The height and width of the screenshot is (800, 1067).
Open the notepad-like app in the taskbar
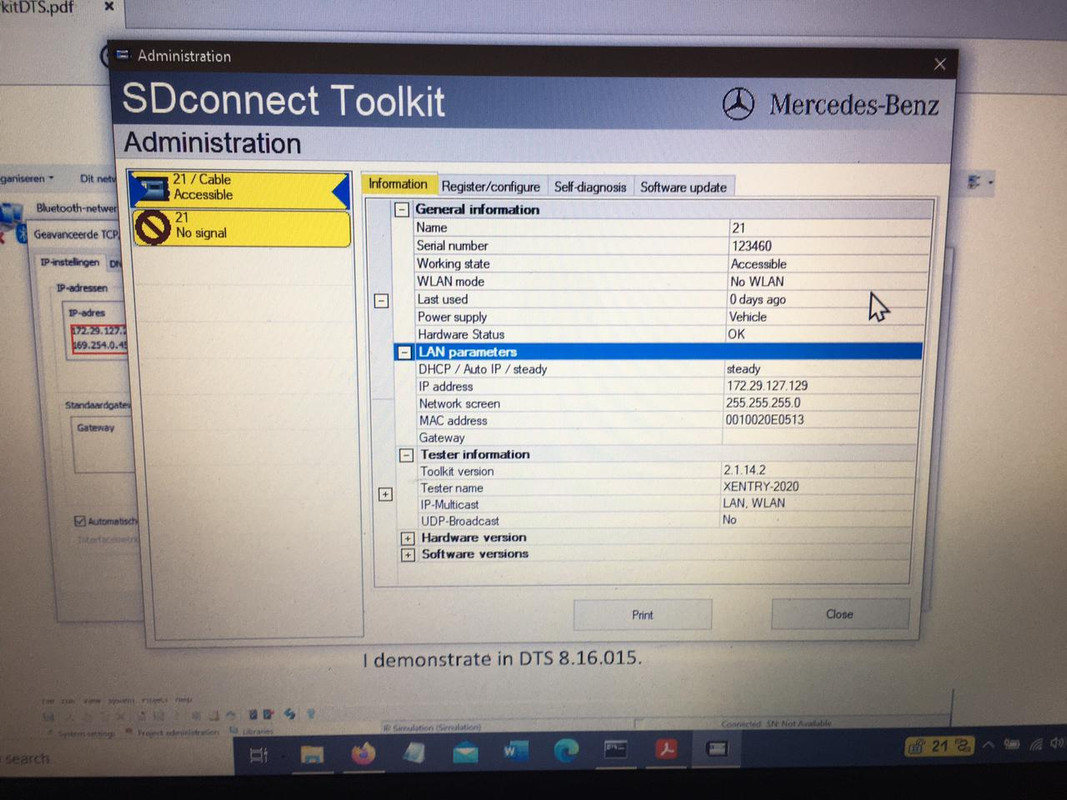click(x=414, y=753)
